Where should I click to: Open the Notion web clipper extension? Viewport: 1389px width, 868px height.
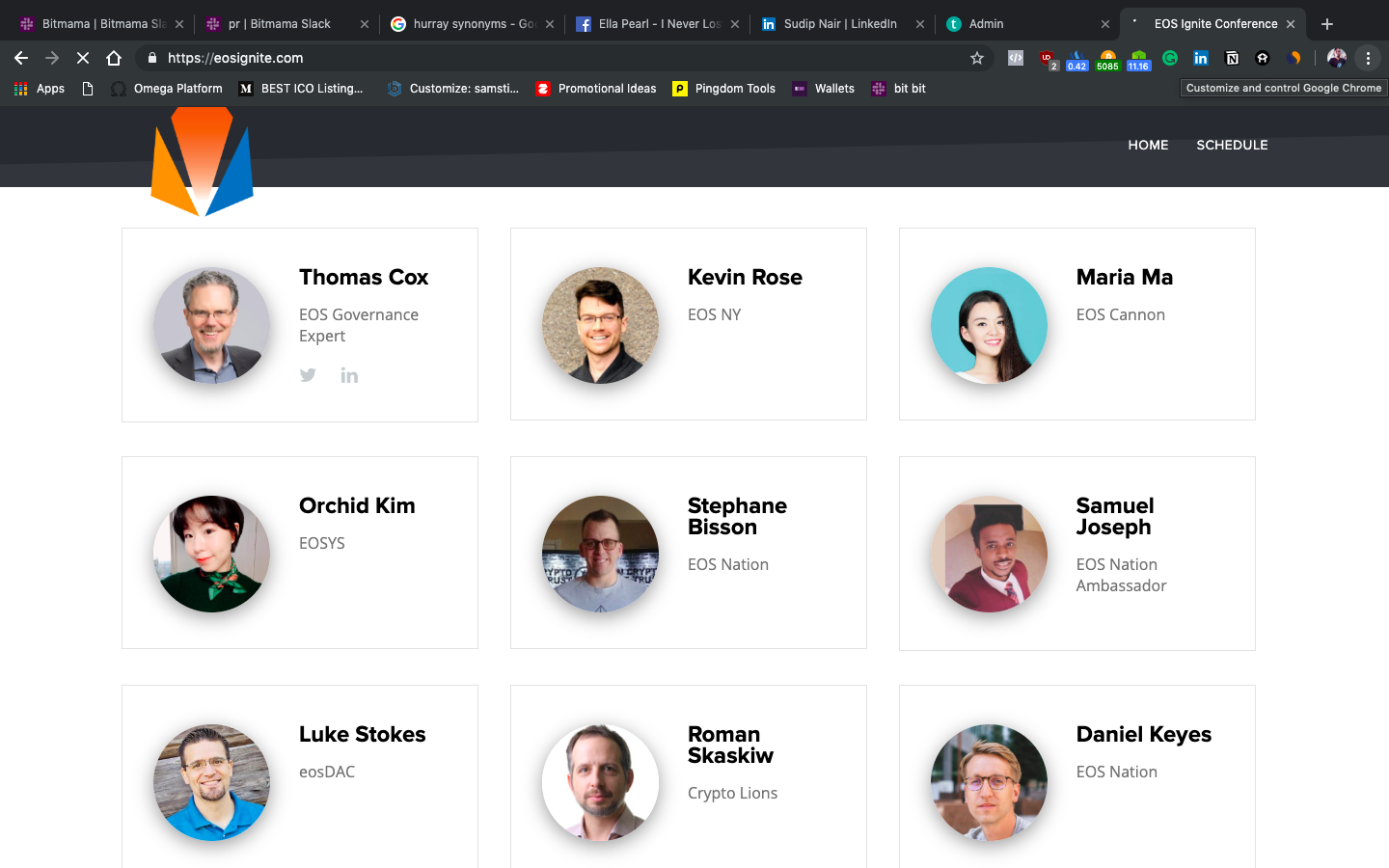click(1232, 58)
